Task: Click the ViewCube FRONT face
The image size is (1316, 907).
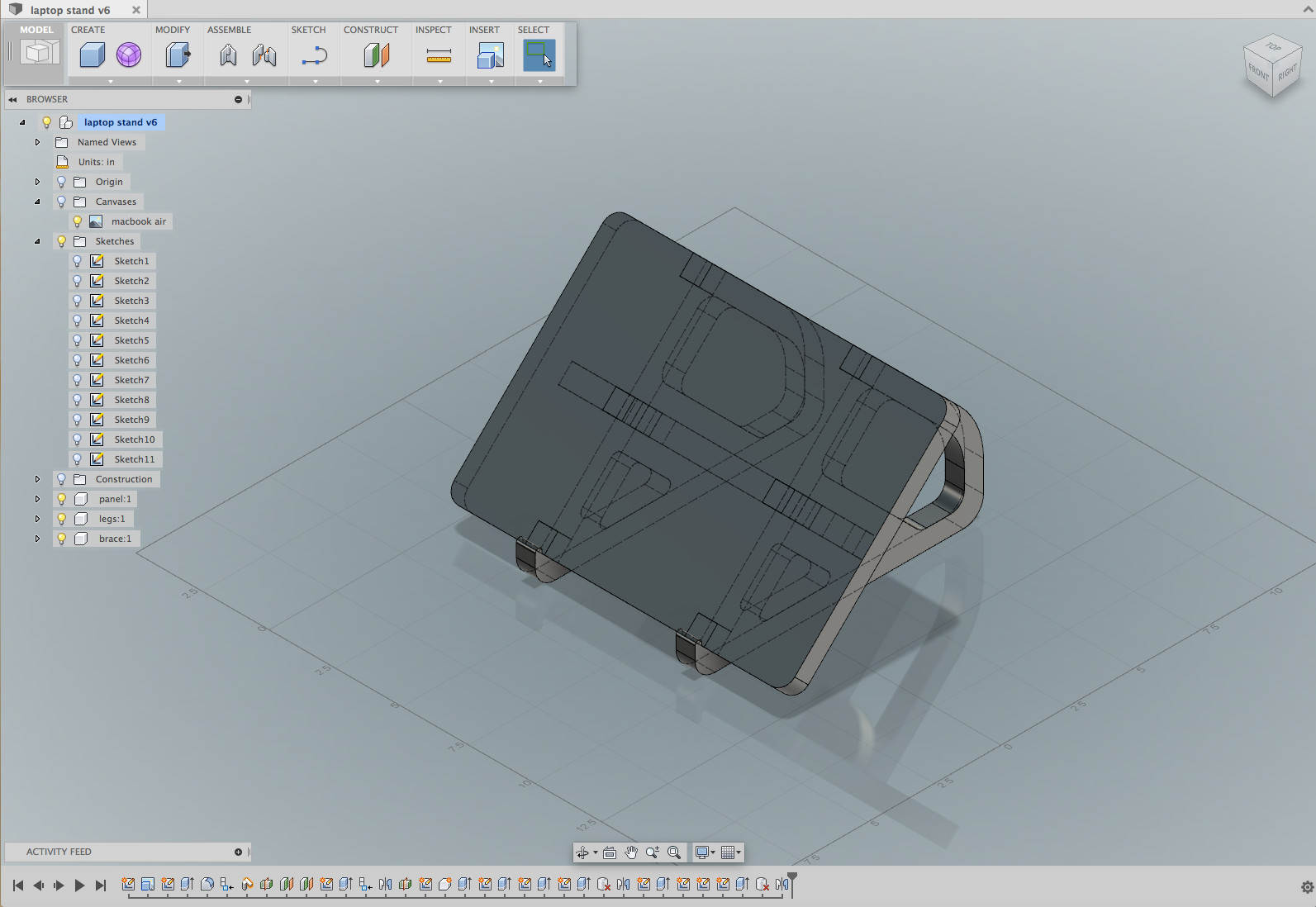Action: point(1258,73)
